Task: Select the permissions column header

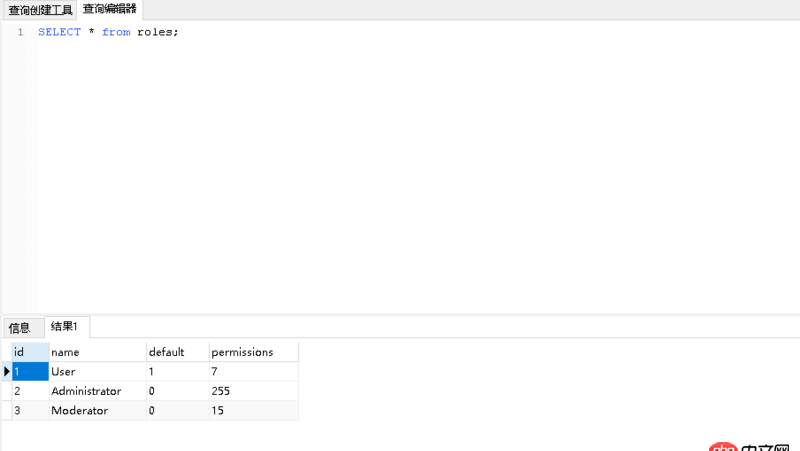Action: [x=252, y=352]
